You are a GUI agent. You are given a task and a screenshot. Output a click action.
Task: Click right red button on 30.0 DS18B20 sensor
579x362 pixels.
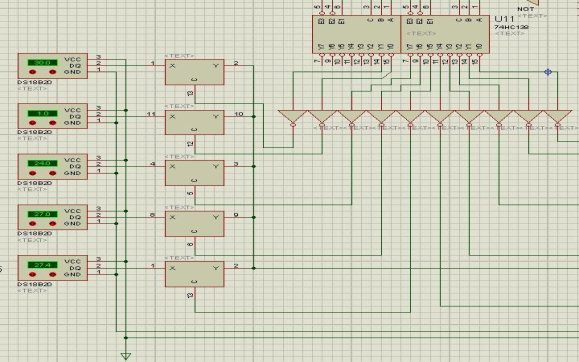click(x=52, y=72)
